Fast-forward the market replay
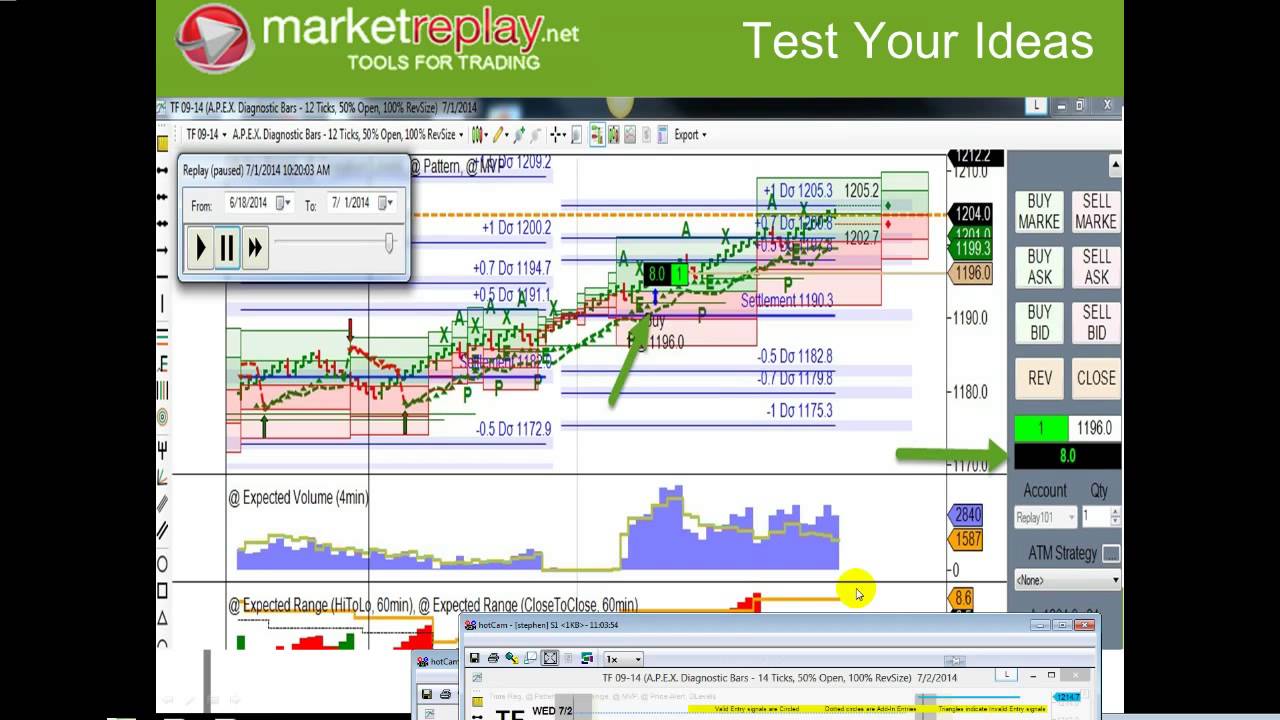This screenshot has width=1280, height=720. pos(254,247)
